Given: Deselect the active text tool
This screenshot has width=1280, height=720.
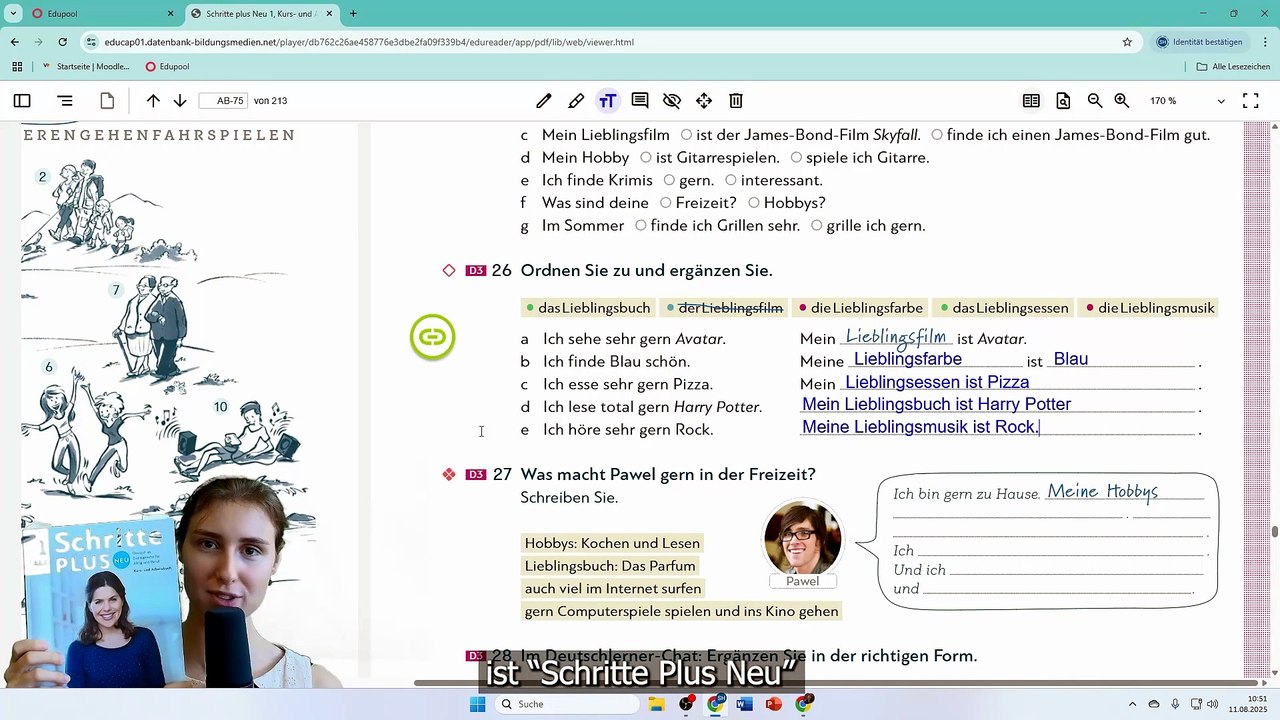Looking at the screenshot, I should tap(607, 101).
